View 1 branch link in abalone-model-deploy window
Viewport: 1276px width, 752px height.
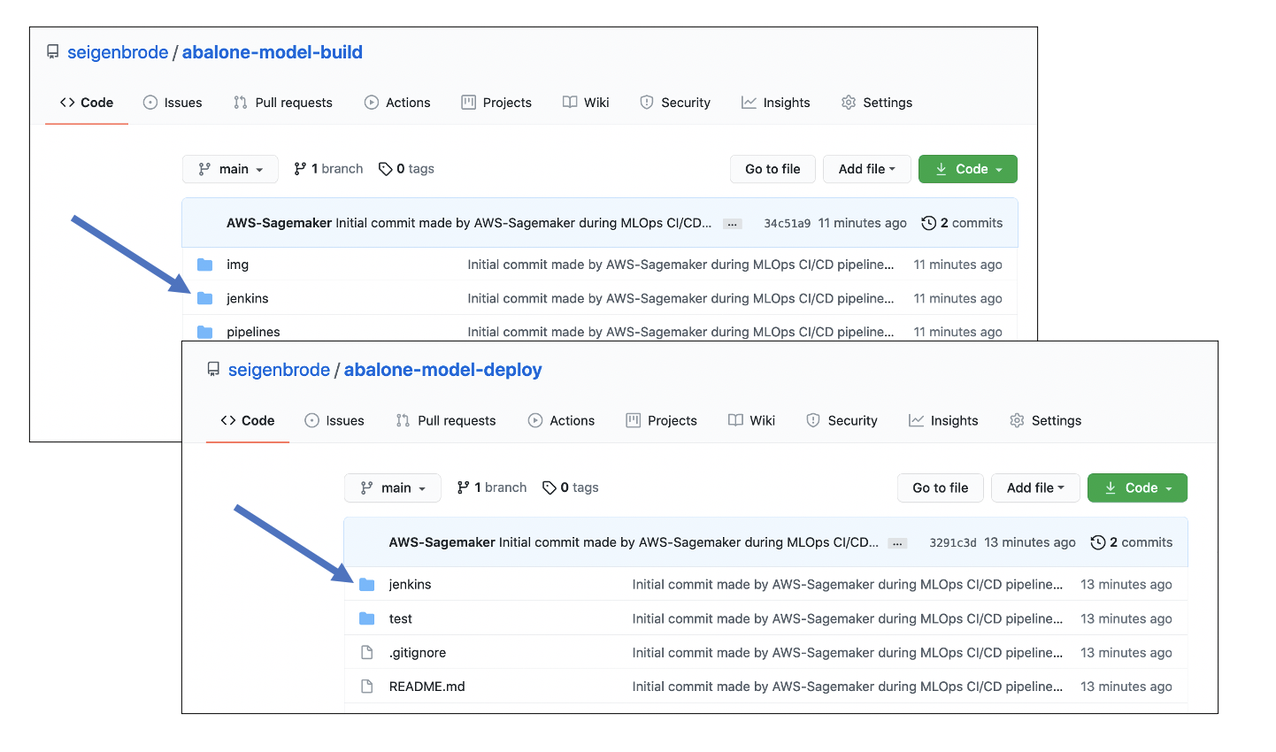click(x=491, y=487)
